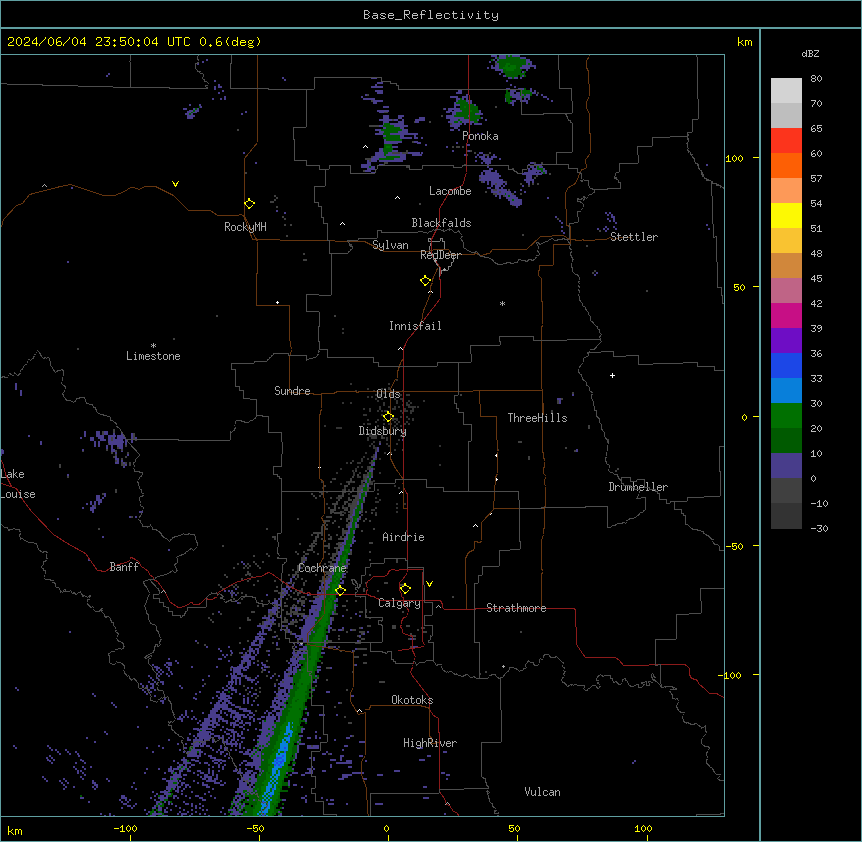Click the Base_Reflectivity title
862x842 pixels.
(x=431, y=15)
